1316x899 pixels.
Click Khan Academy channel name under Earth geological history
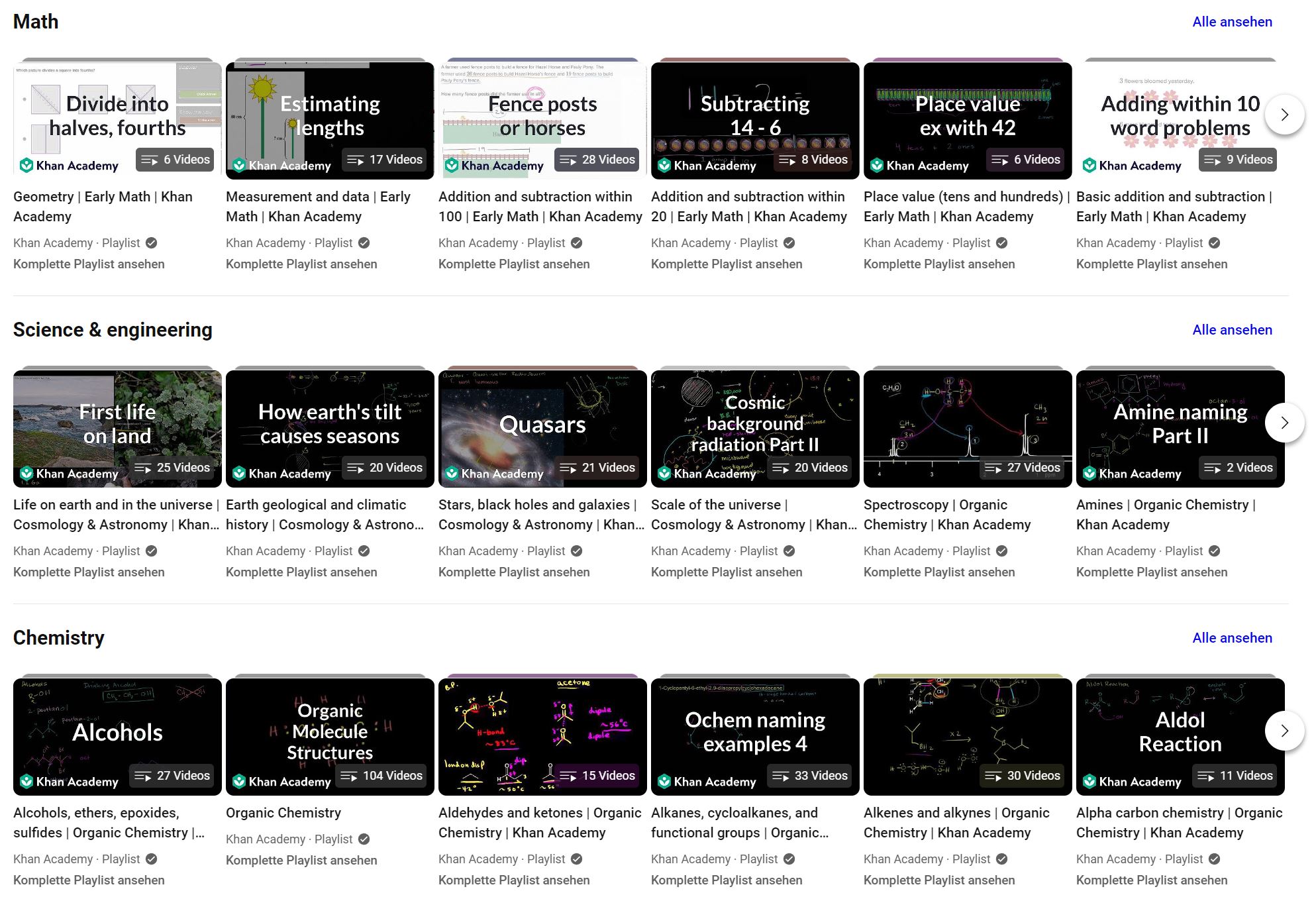pos(266,551)
